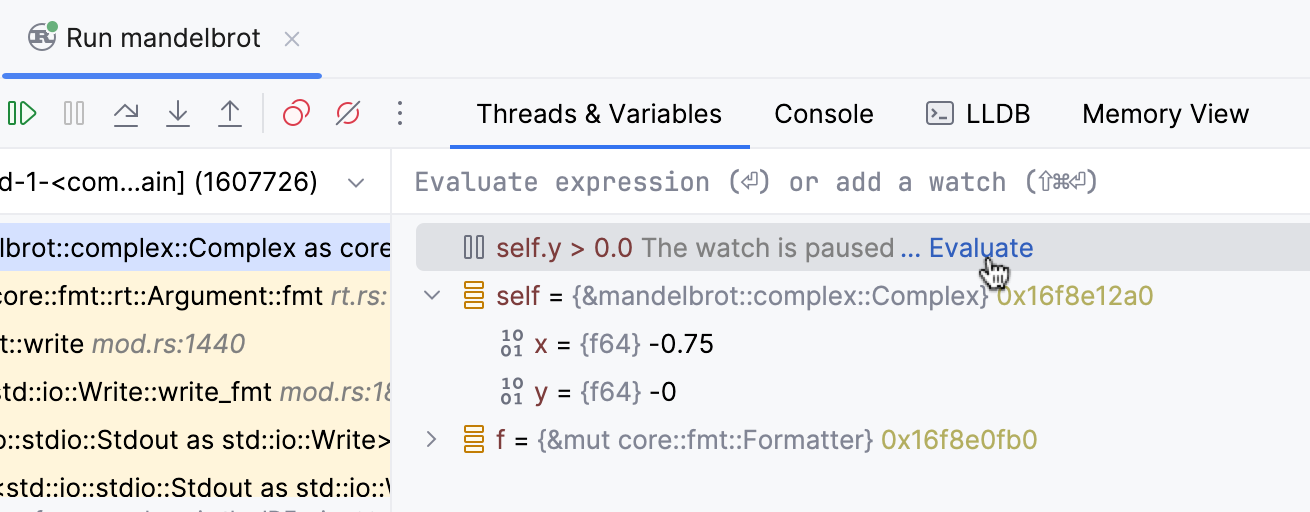Open the LLDB tab
The image size is (1310, 512).
point(978,114)
